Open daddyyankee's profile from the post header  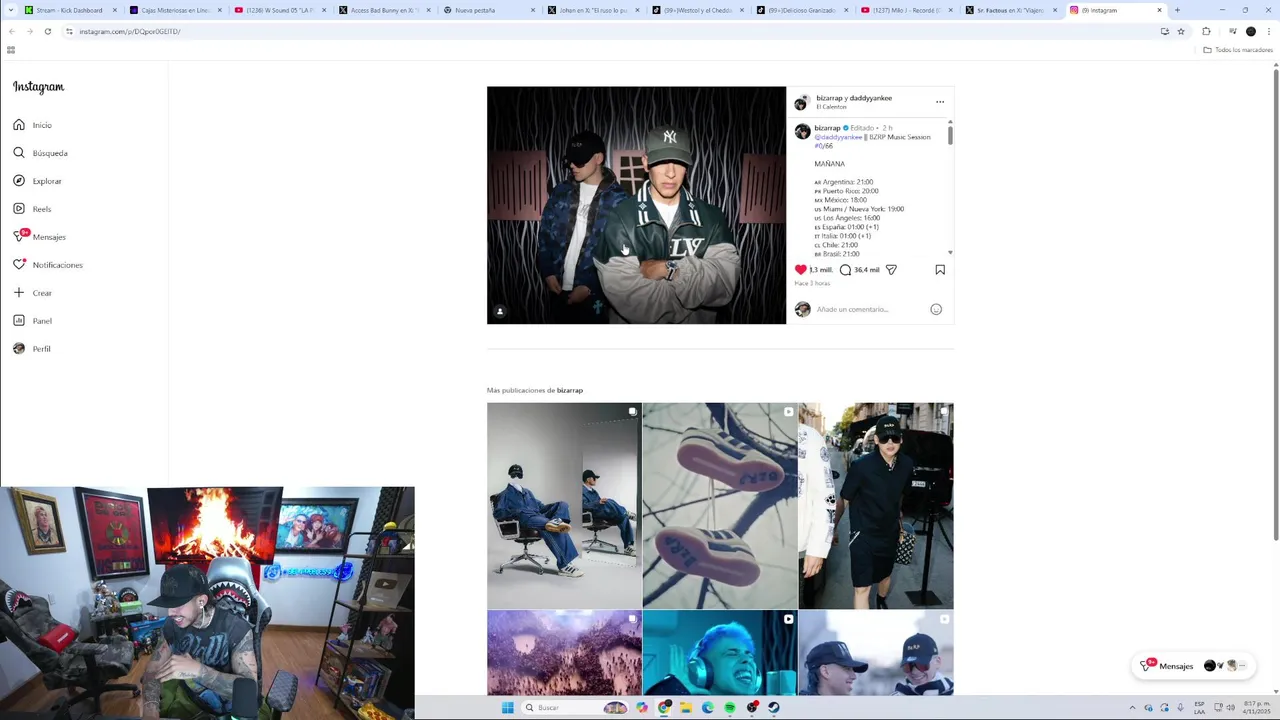tap(870, 98)
